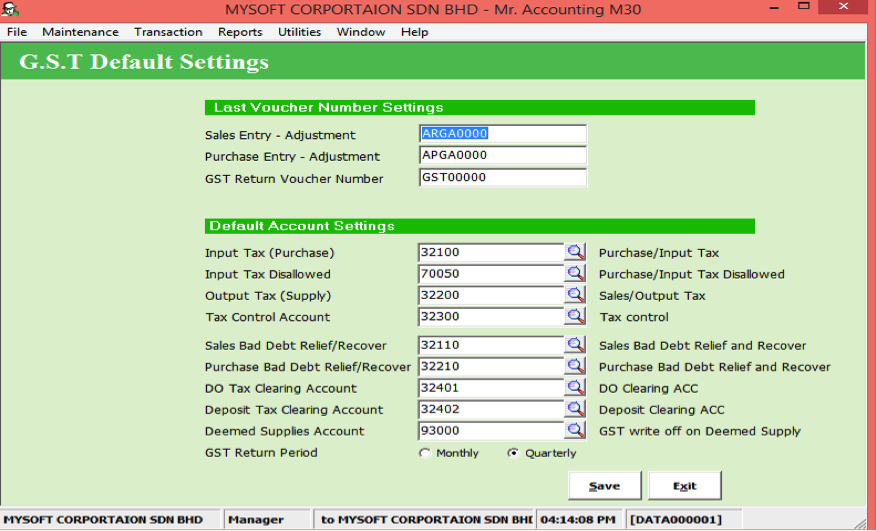Screen dimensions: 876x531
Task: Select Quarterly GST return period
Action: [x=514, y=453]
